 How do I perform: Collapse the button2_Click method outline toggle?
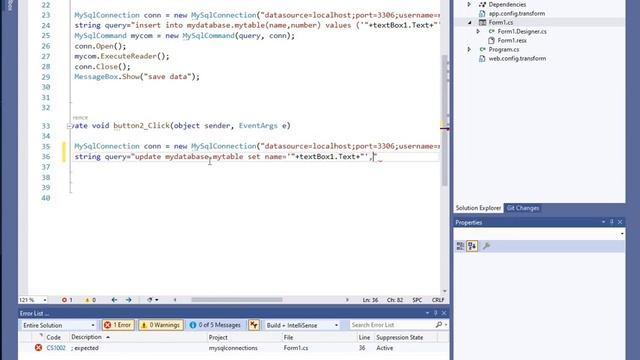click(x=69, y=126)
